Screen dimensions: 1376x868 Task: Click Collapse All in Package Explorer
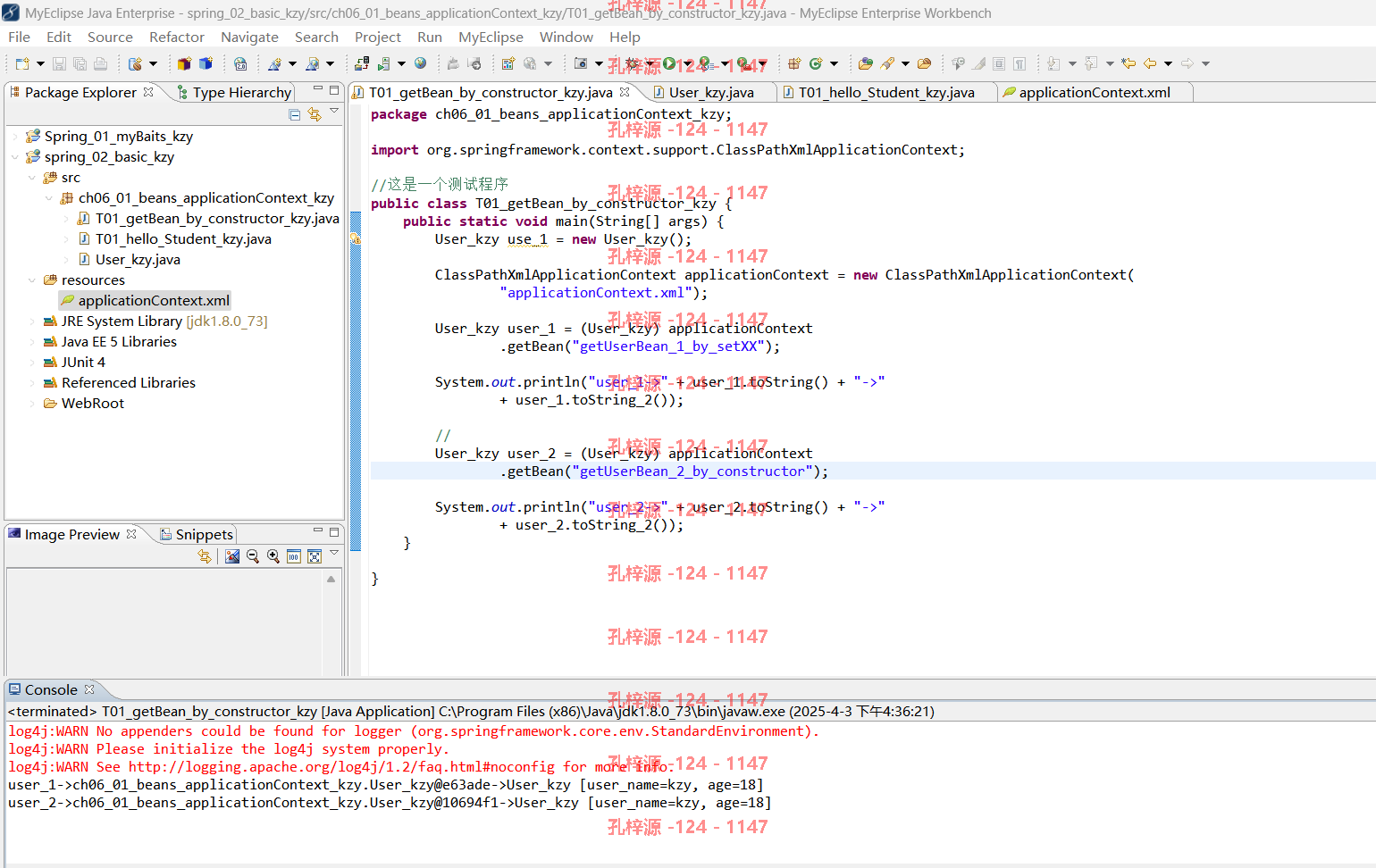coord(295,114)
